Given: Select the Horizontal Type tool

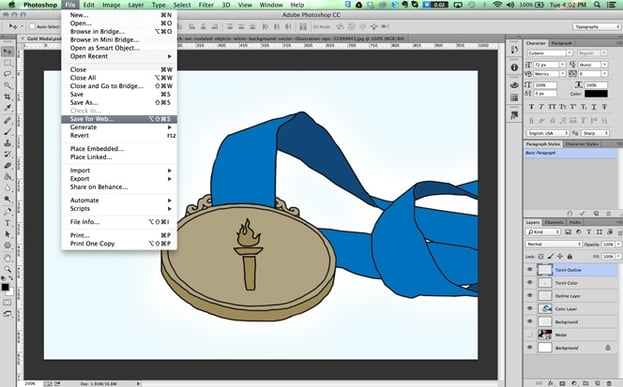Looking at the screenshot, I should coord(8,223).
